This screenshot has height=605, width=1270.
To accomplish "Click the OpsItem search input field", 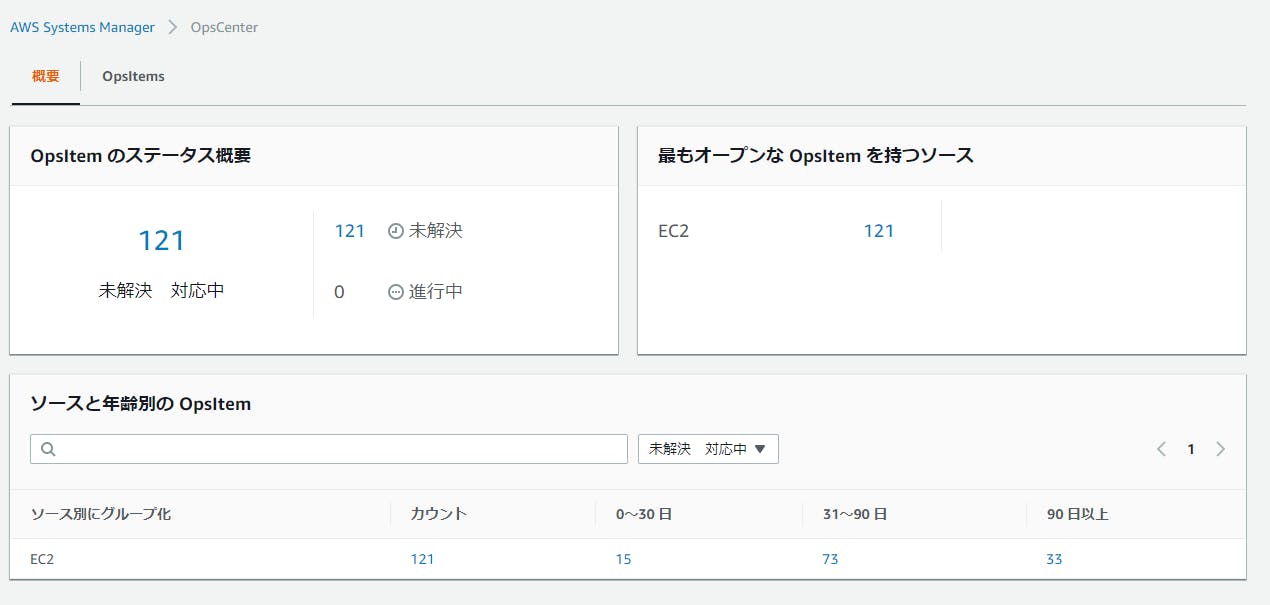I will tap(329, 449).
